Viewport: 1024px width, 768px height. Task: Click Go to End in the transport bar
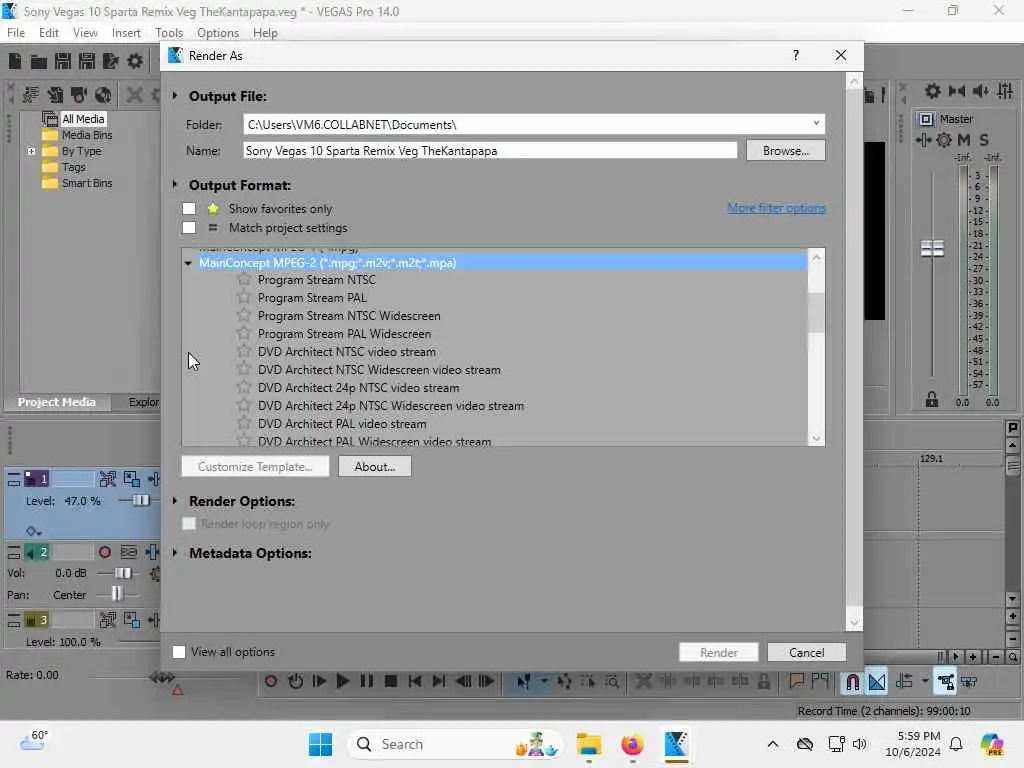(x=439, y=681)
